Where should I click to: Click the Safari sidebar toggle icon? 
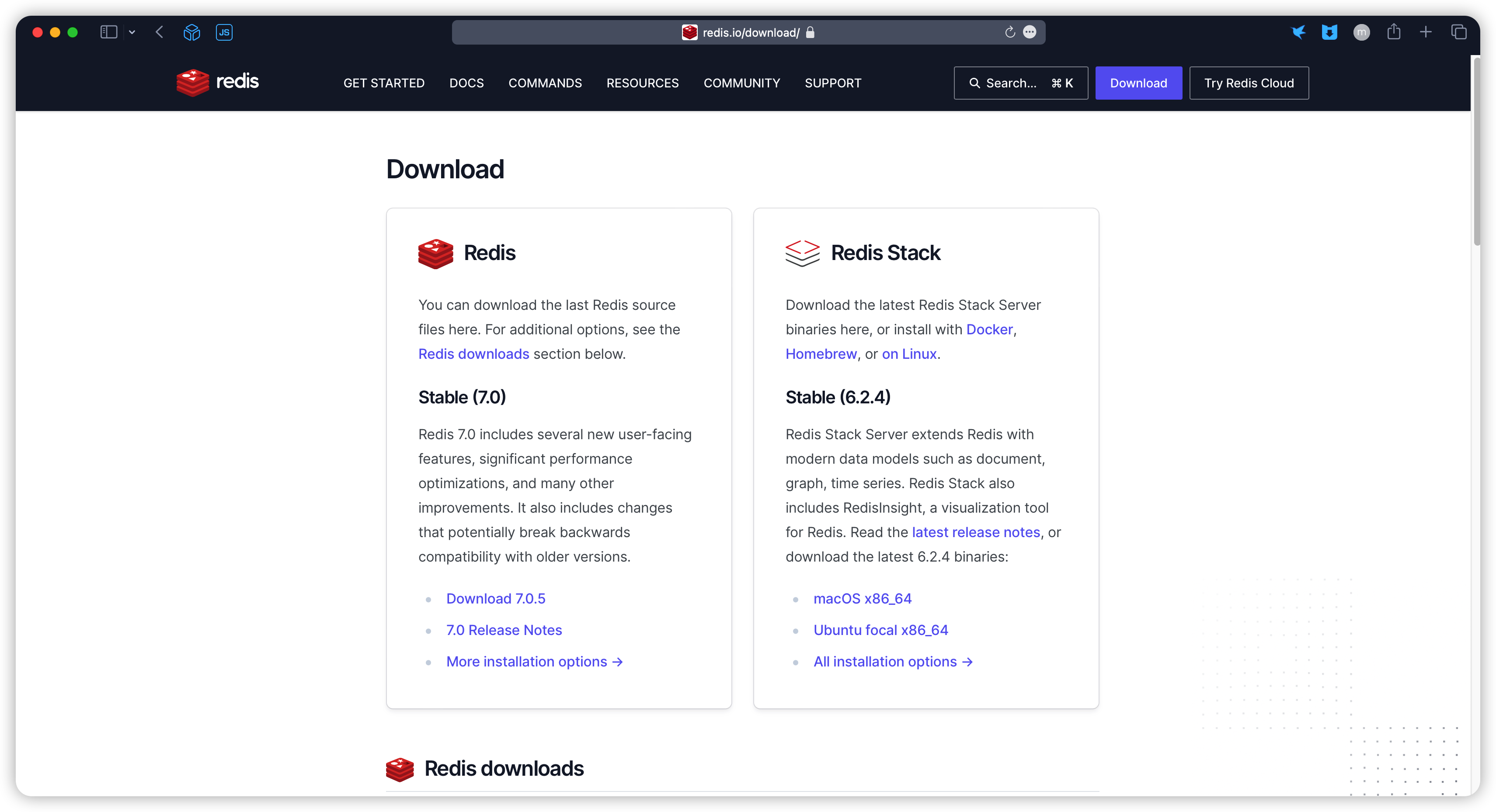tap(108, 32)
